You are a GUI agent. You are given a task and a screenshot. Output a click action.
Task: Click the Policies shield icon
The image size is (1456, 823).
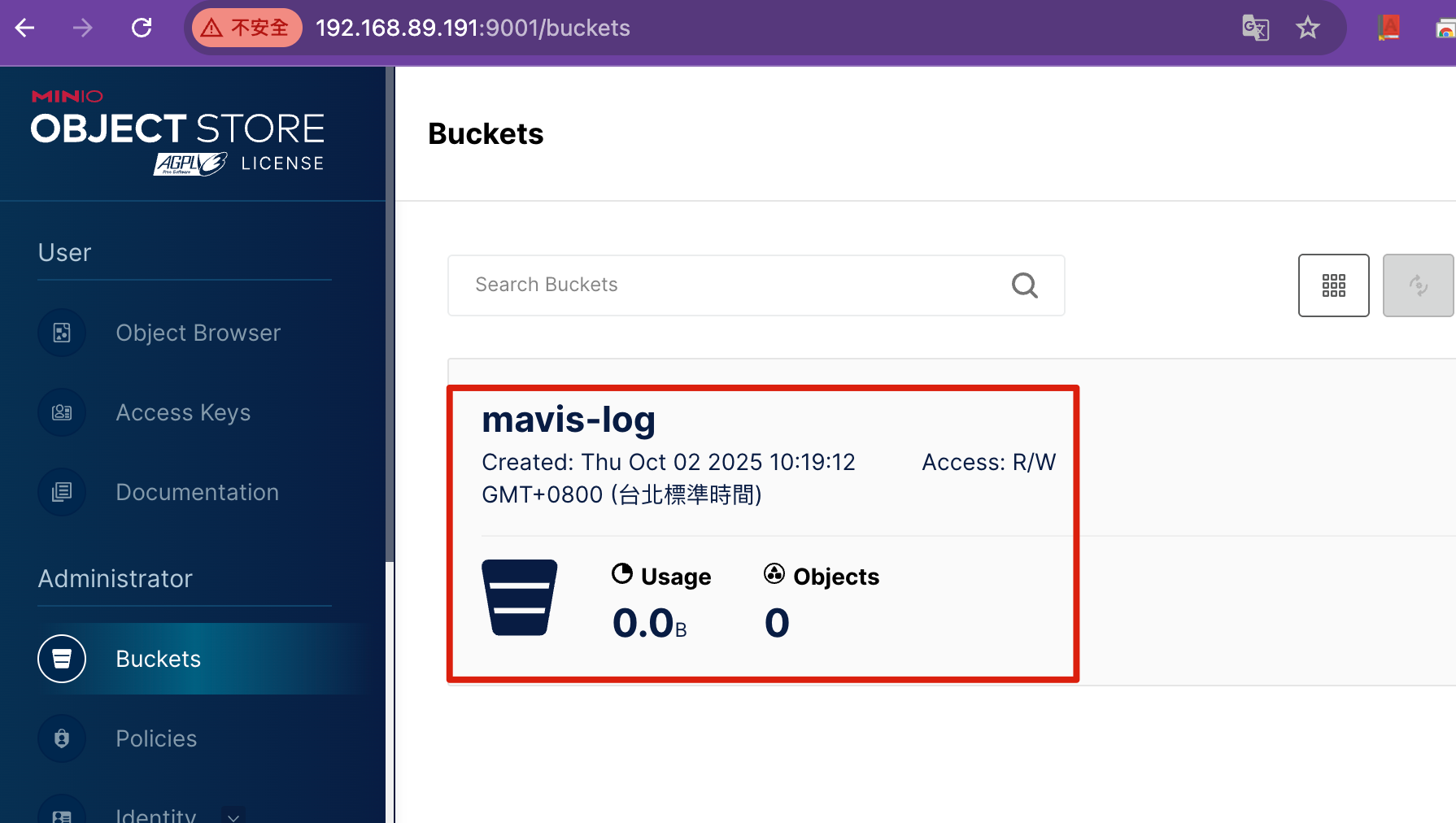62,738
